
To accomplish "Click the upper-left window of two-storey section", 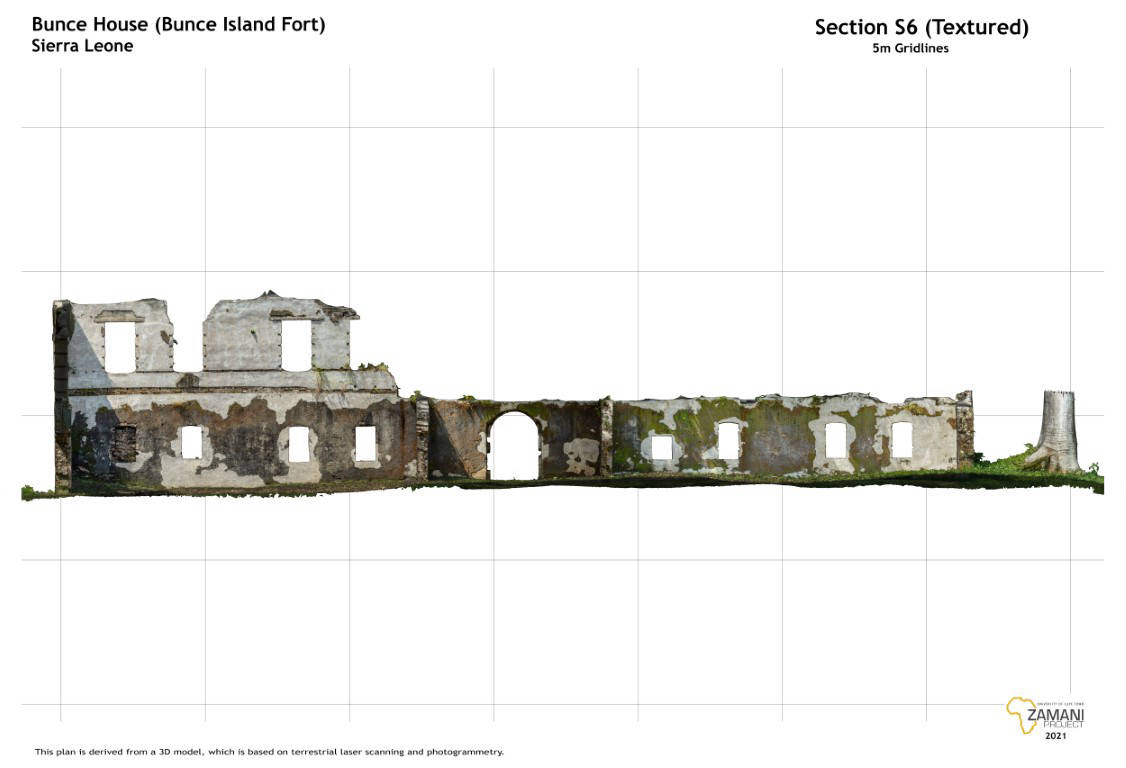I will point(120,346).
